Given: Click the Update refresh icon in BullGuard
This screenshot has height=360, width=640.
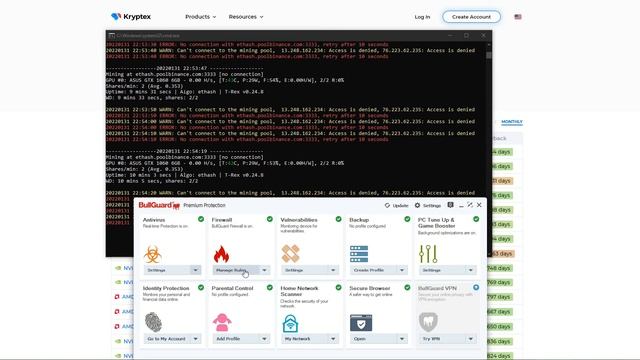Looking at the screenshot, I should click(x=387, y=205).
